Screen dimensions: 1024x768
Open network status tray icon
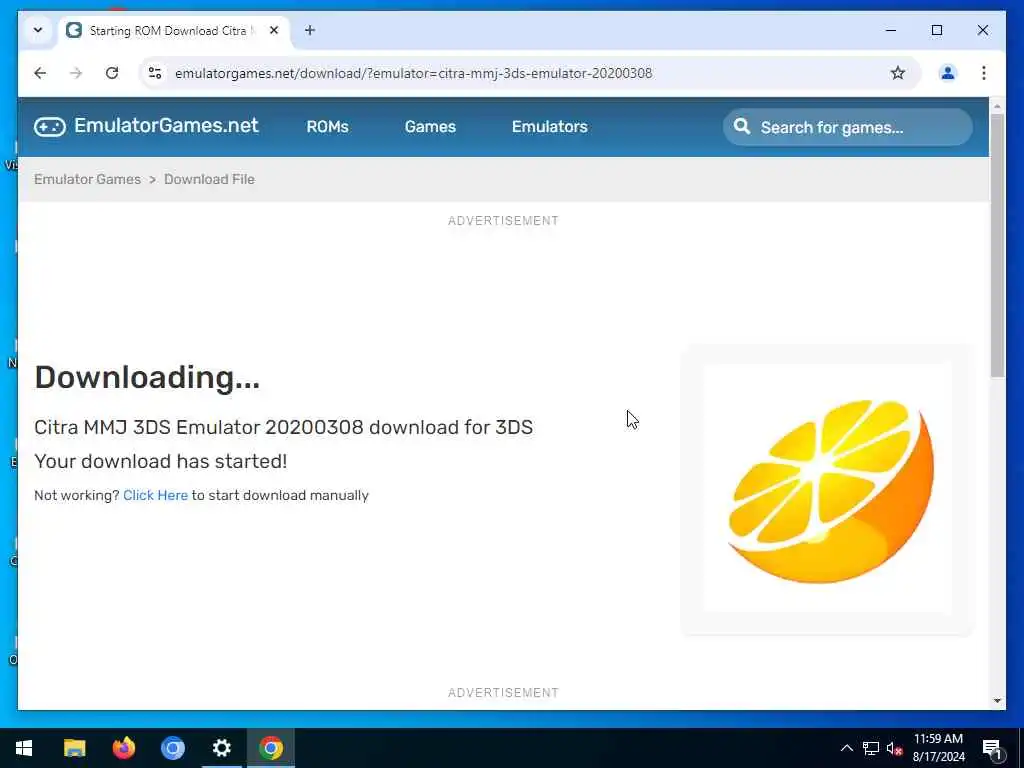click(870, 748)
